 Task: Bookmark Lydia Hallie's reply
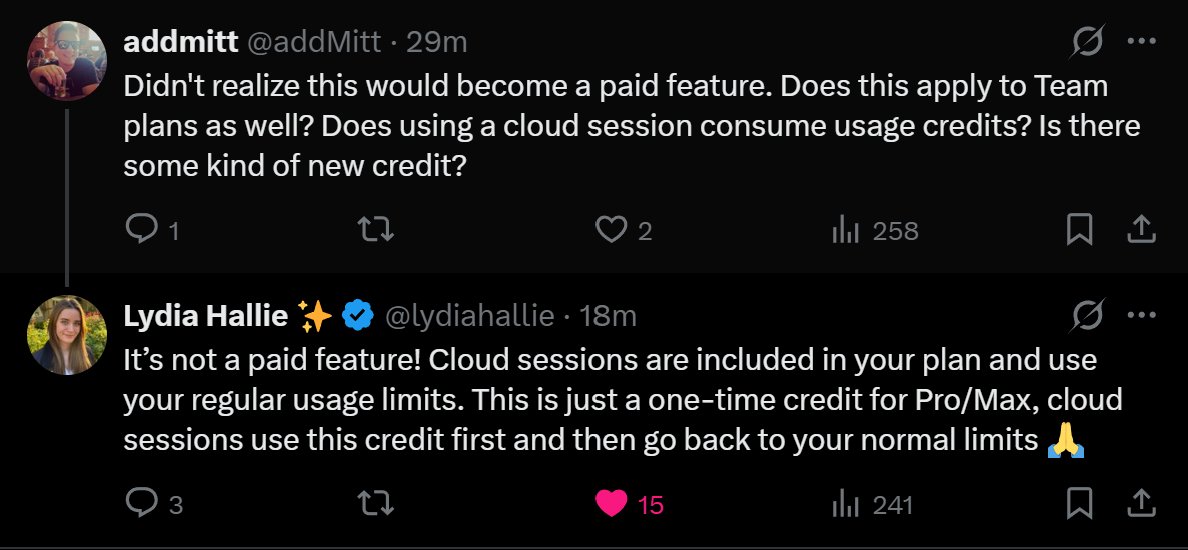[1079, 503]
